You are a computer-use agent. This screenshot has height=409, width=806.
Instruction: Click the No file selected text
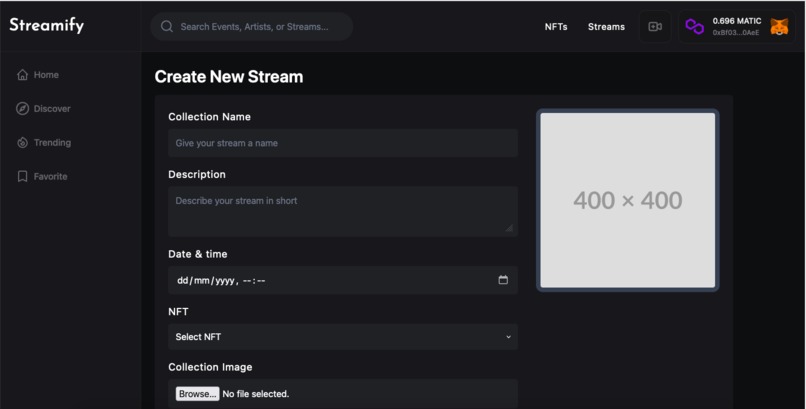pos(256,394)
